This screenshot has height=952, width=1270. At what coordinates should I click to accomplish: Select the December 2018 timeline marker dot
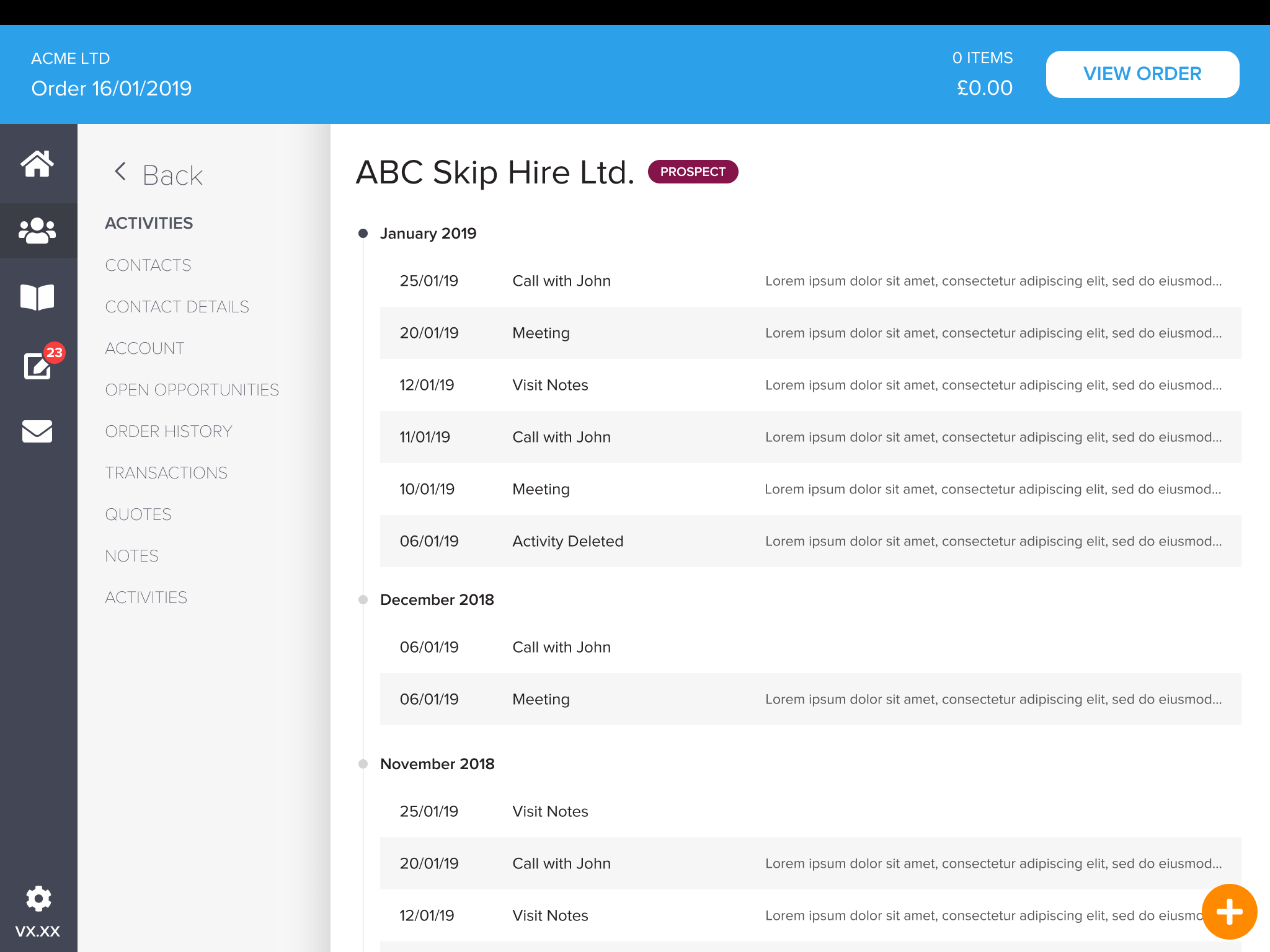pos(363,599)
